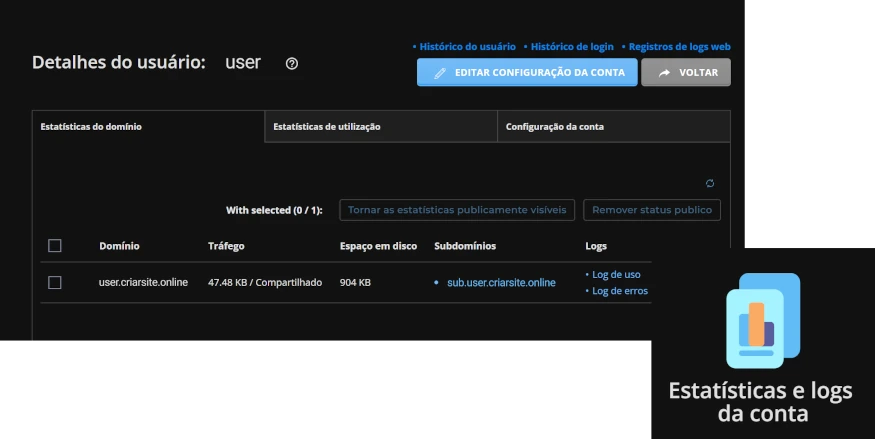Click Remover status publico button
875x439 pixels.
(652, 210)
